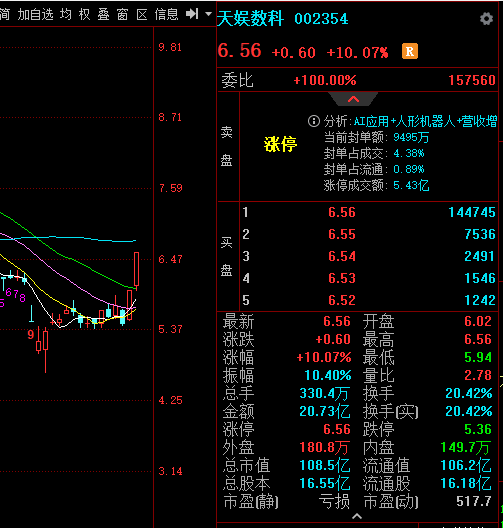
Task: Collapse the sell panel with red chevron
Action: click(x=353, y=99)
